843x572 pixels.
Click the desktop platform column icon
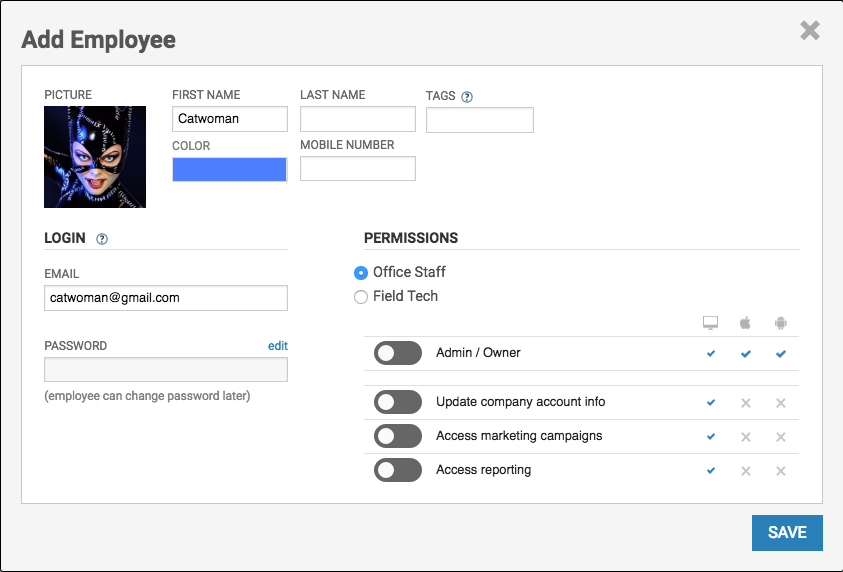click(x=711, y=322)
